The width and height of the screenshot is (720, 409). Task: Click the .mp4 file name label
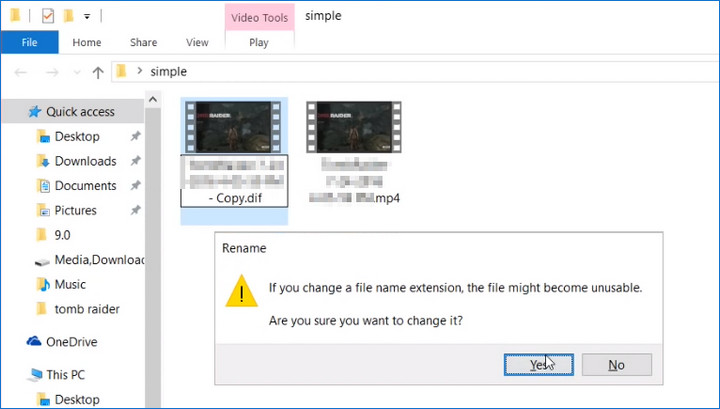click(x=354, y=181)
